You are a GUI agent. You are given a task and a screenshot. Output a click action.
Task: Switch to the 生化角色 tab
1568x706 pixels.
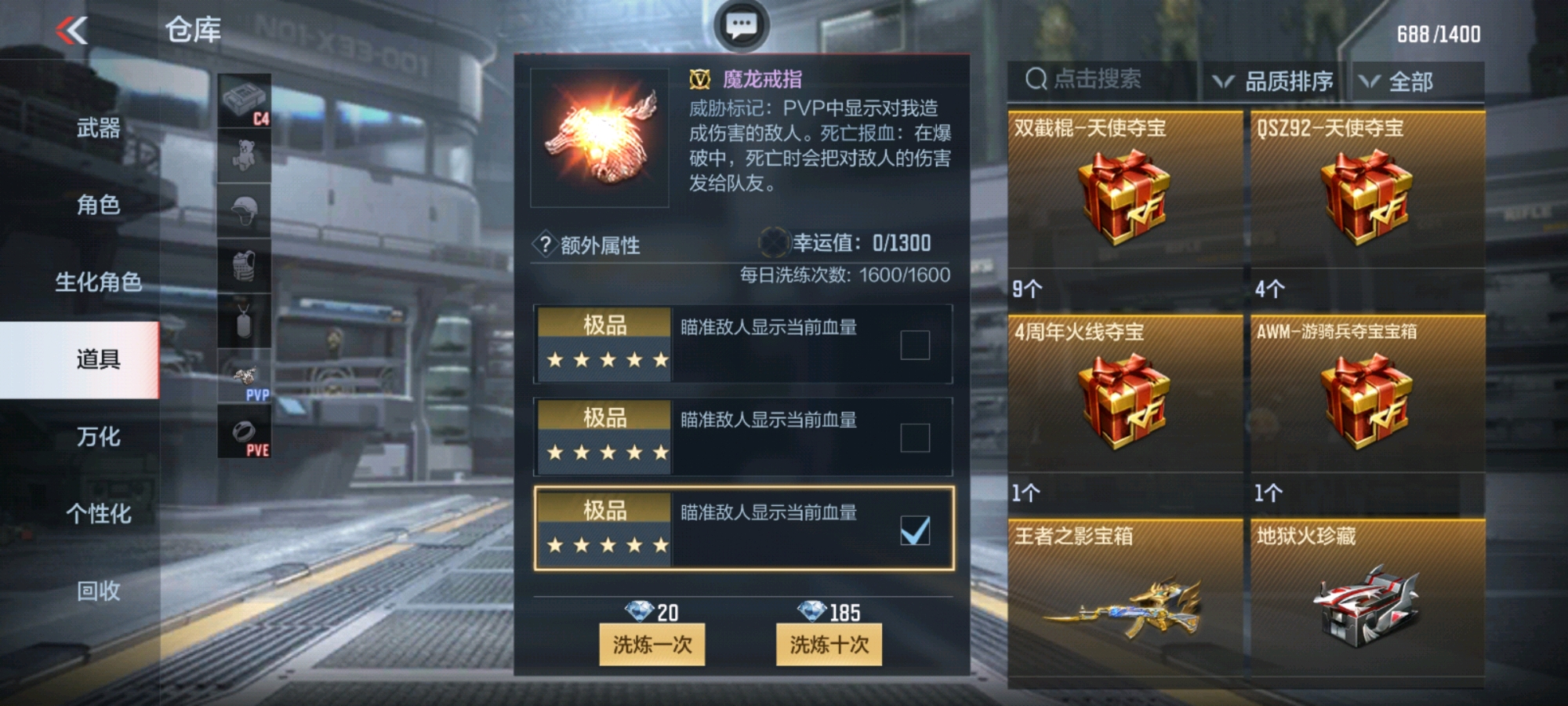tap(98, 282)
